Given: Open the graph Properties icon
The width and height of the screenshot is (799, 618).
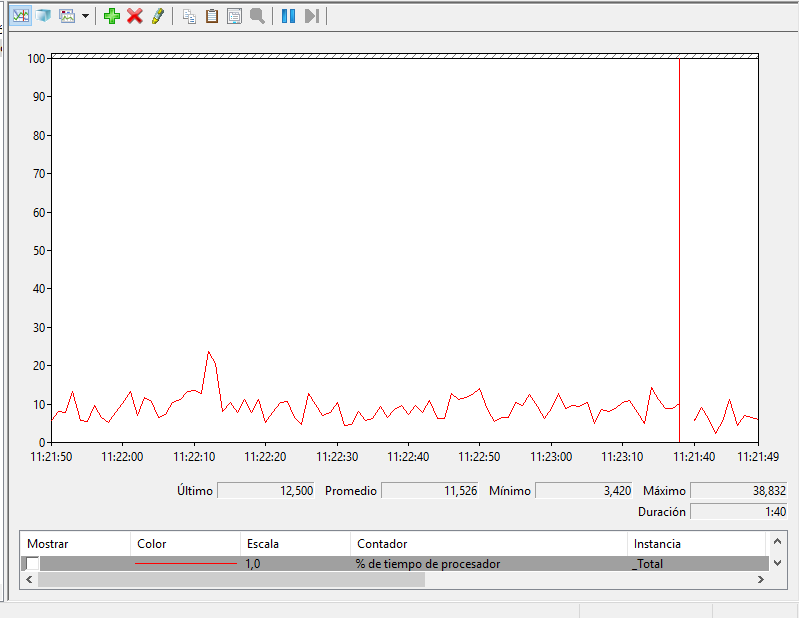Looking at the screenshot, I should (234, 16).
